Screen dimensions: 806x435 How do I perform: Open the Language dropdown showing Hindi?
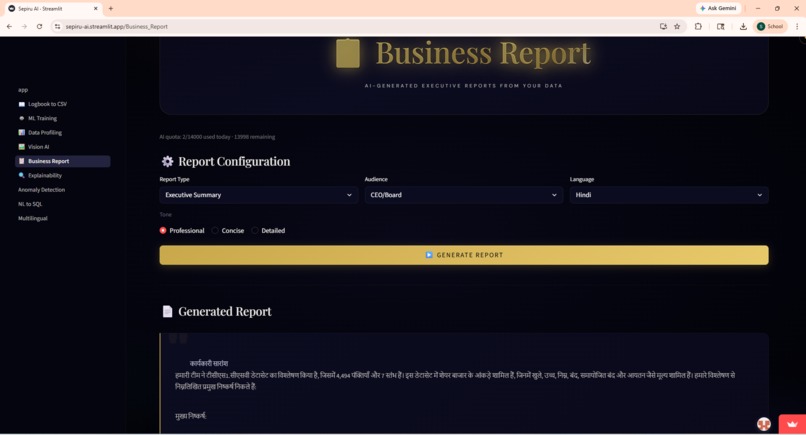(x=669, y=195)
